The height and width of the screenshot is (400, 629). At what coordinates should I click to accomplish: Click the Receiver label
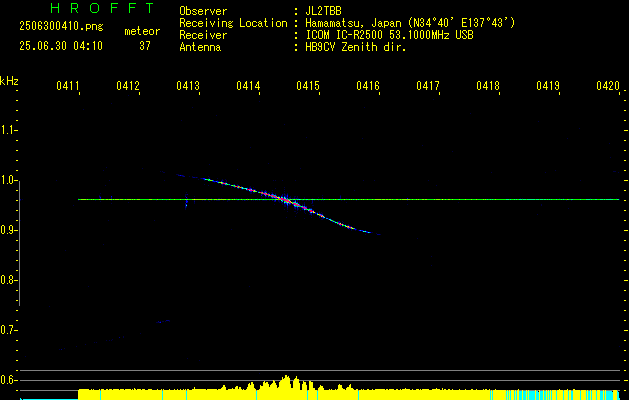tap(203, 35)
